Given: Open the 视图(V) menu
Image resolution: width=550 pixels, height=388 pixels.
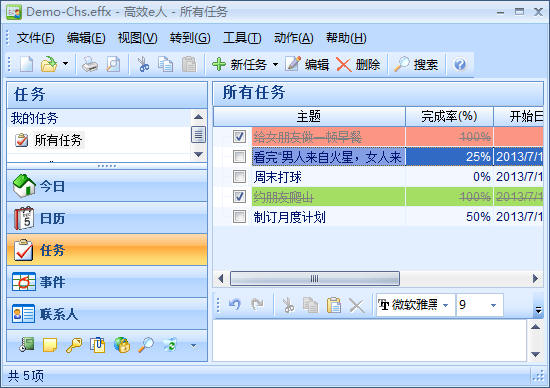Looking at the screenshot, I should [138, 38].
